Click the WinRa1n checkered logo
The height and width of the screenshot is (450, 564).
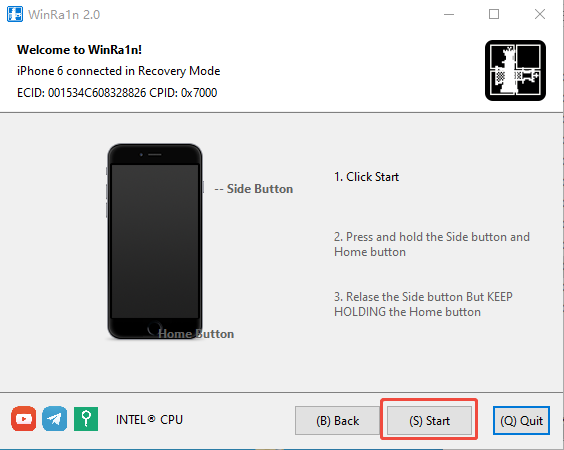515,71
